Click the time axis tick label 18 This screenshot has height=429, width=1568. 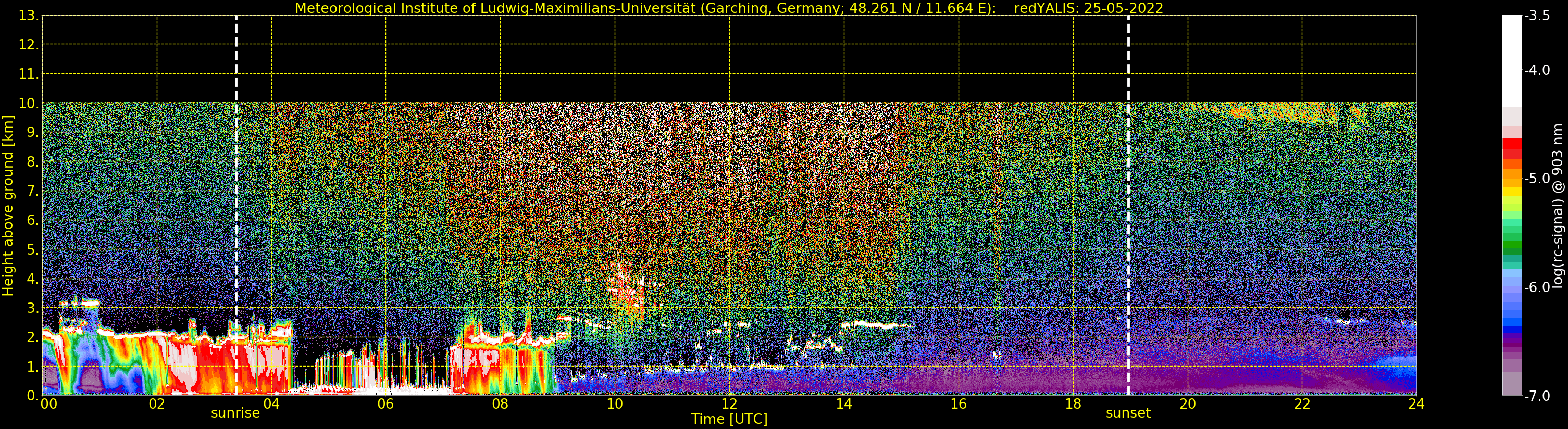click(1073, 404)
